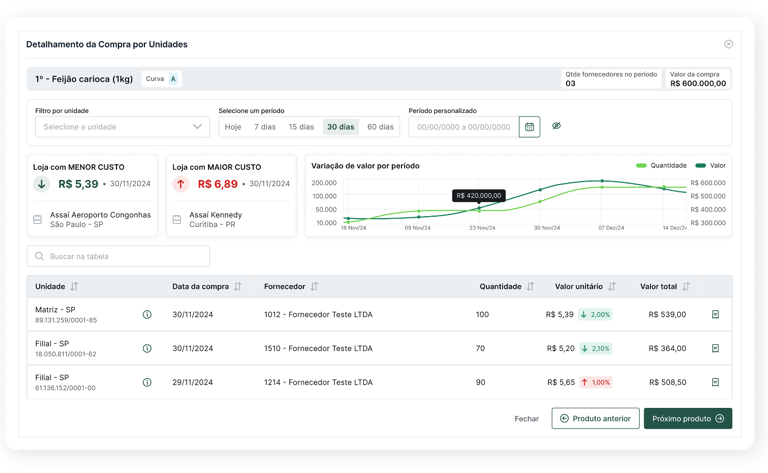Click the Fechar link
Image resolution: width=768 pixels, height=473 pixels.
click(x=527, y=419)
